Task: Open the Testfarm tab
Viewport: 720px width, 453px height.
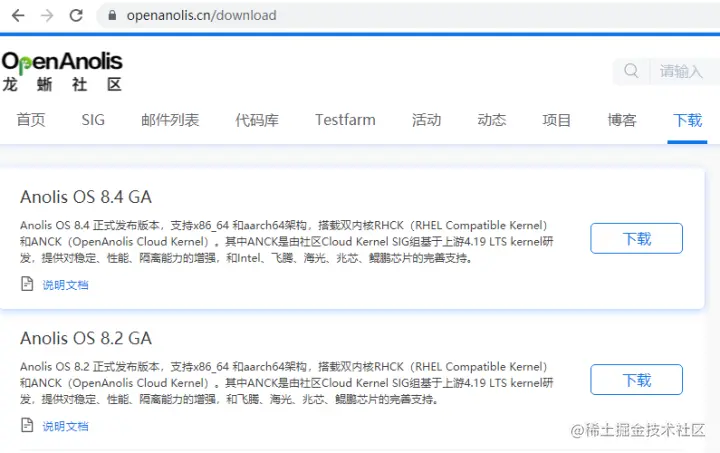Action: [345, 120]
